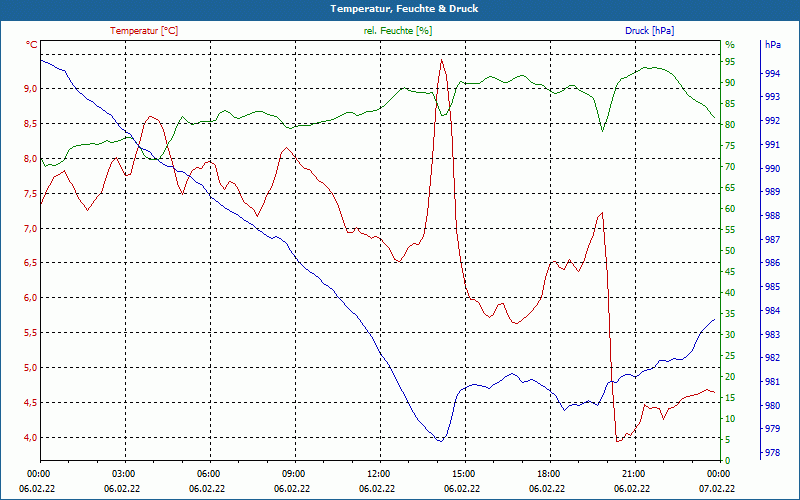Click the '50' humidity axis value
Image resolution: width=800 pixels, height=500 pixels.
tap(730, 251)
